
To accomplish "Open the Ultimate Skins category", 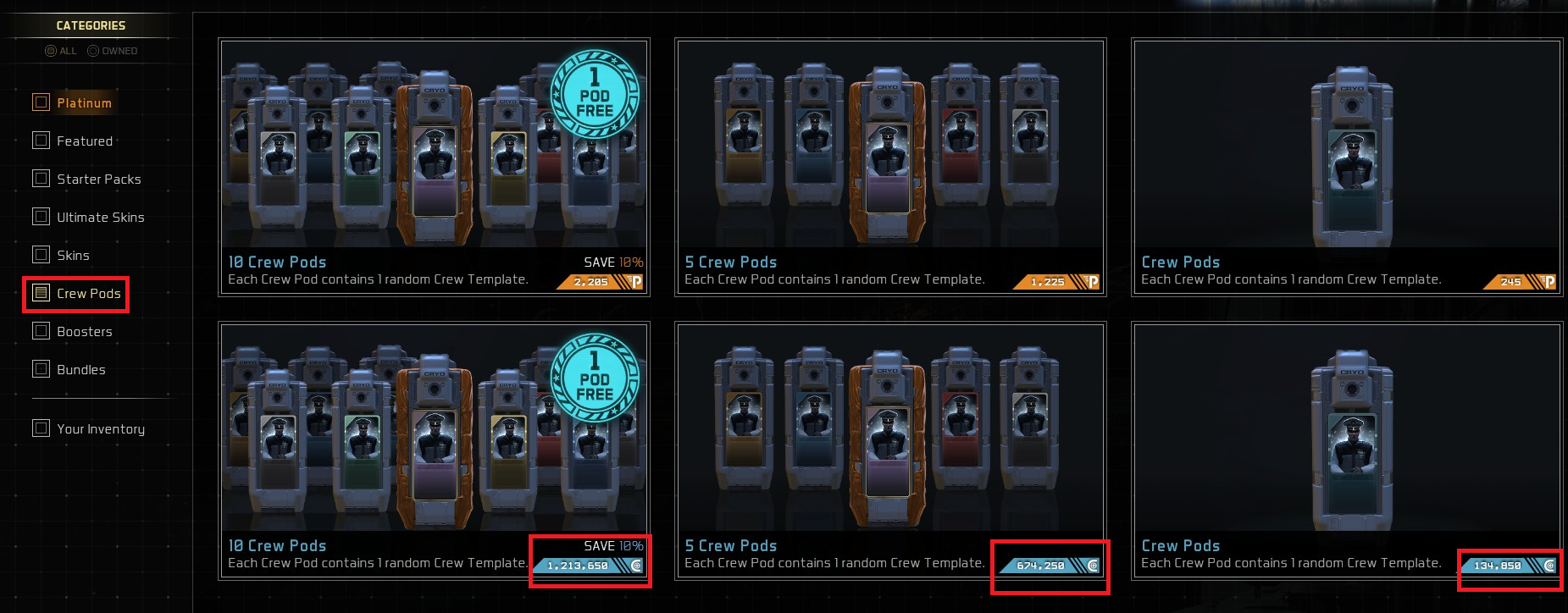I will 101,217.
